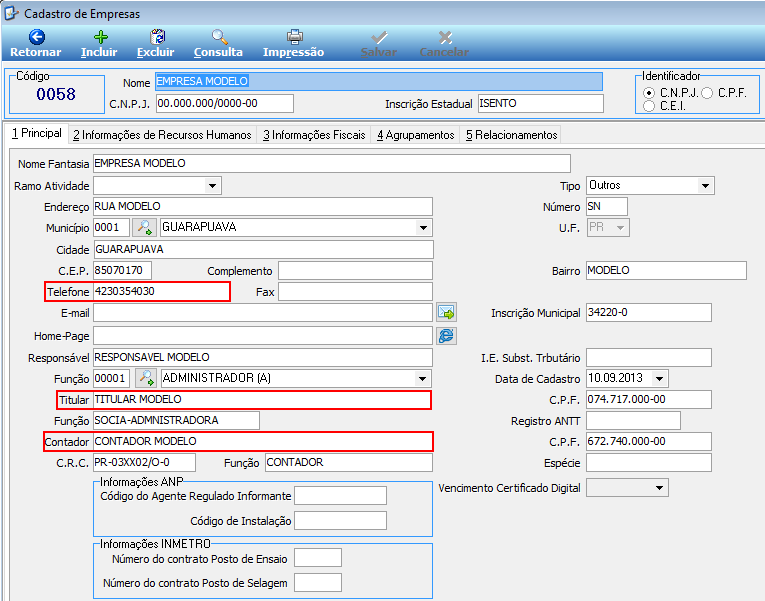The height and width of the screenshot is (601, 765).
Task: Open Consulta magnifier icon
Action: tap(220, 37)
